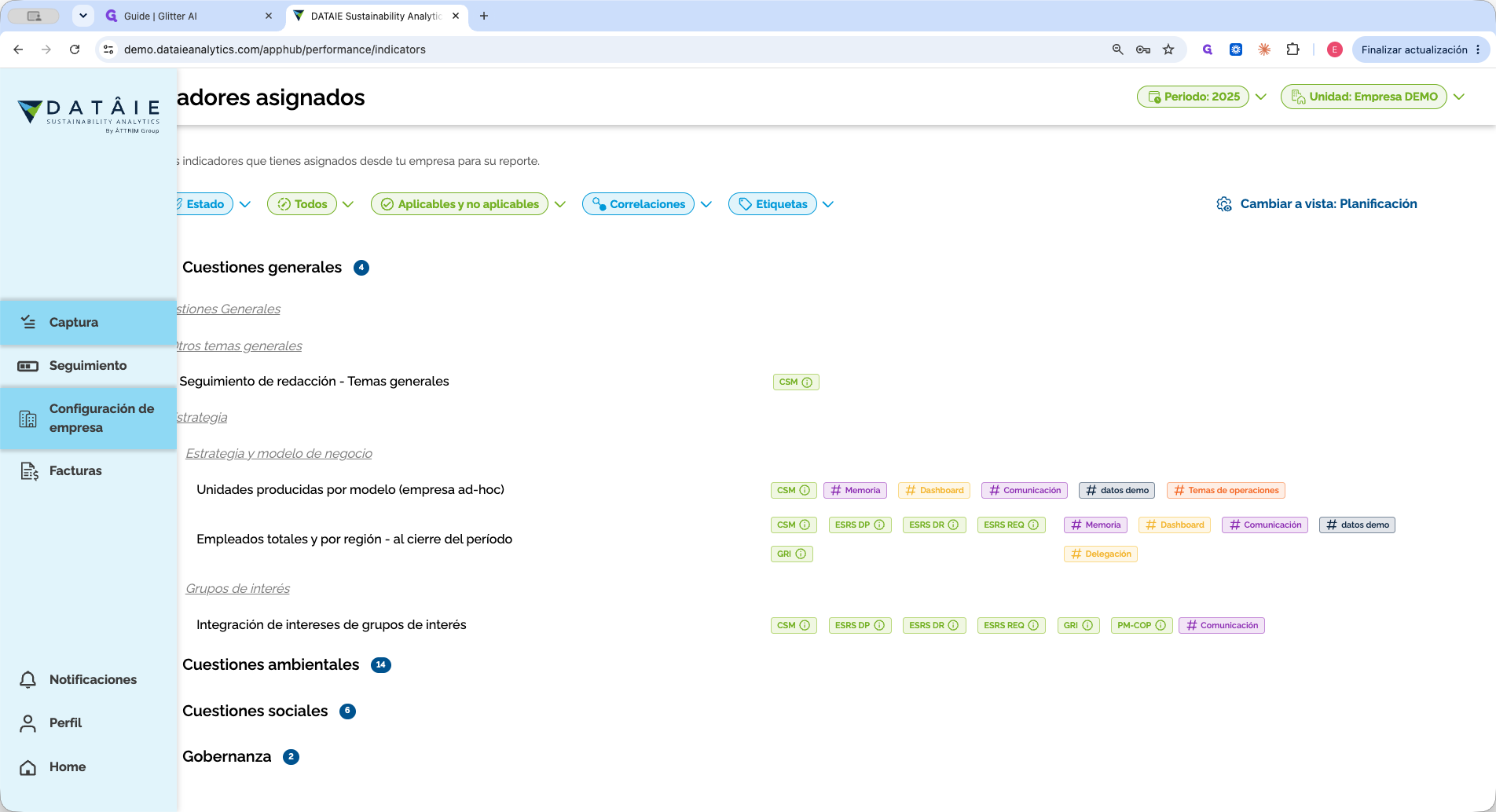Image resolution: width=1496 pixels, height=812 pixels.
Task: Open the Captura sidebar section
Action: tap(88, 322)
